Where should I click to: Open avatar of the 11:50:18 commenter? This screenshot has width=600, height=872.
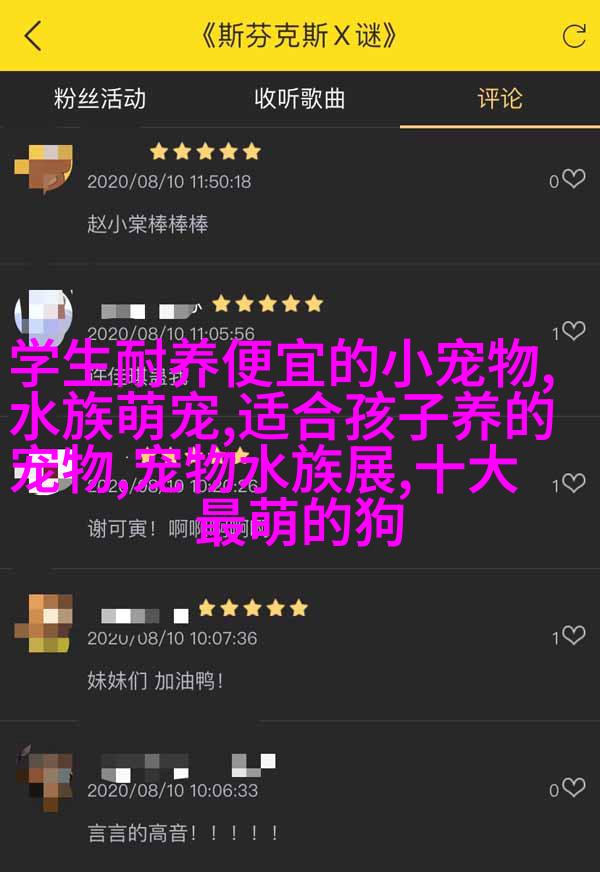tap(43, 169)
